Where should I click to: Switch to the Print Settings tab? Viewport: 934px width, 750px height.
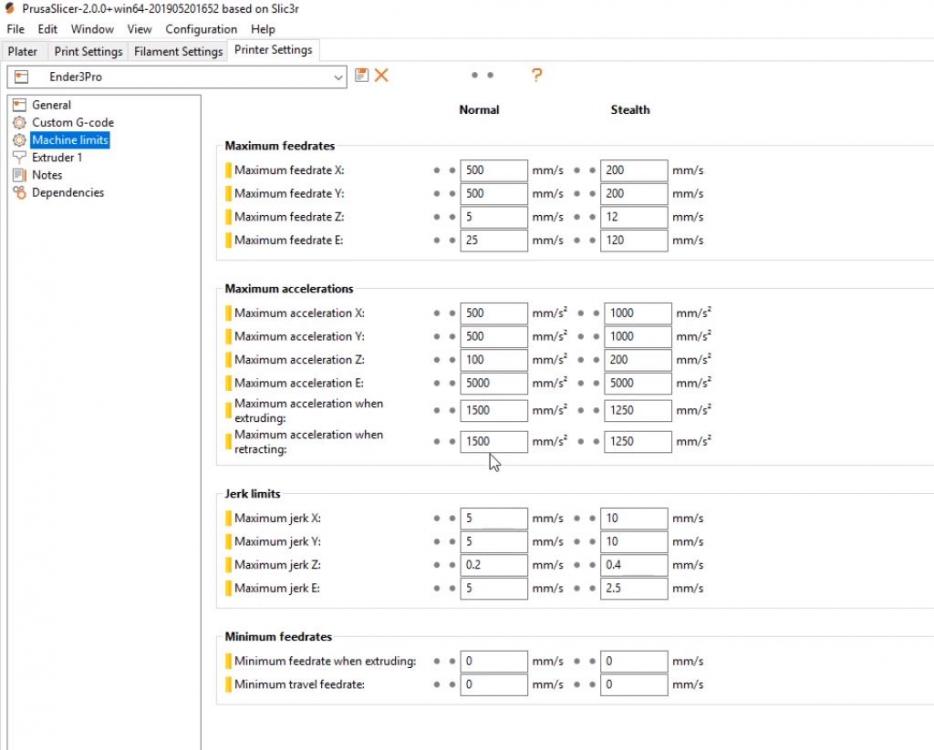(x=88, y=52)
